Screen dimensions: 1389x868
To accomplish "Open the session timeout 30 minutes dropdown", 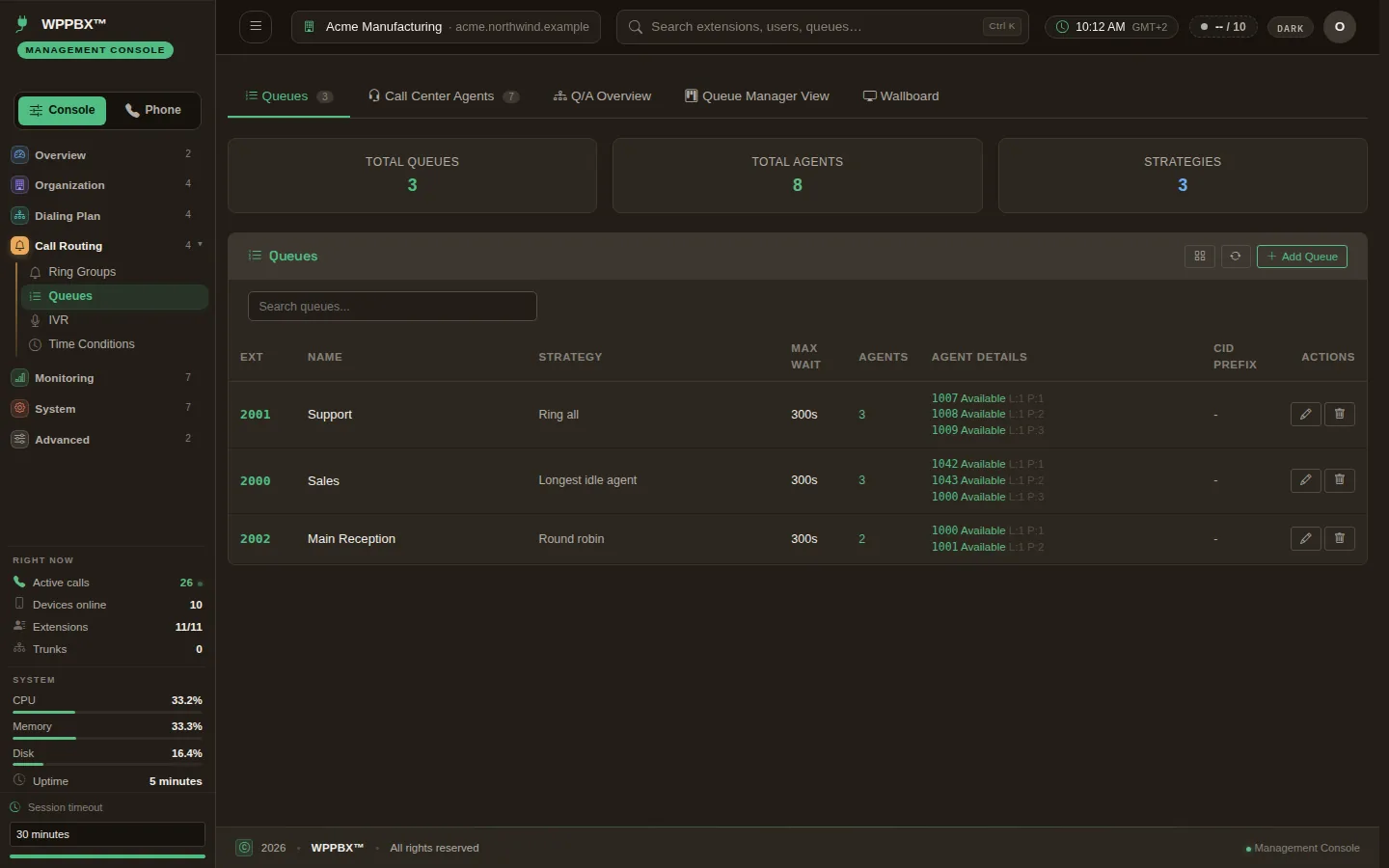I will point(107,834).
